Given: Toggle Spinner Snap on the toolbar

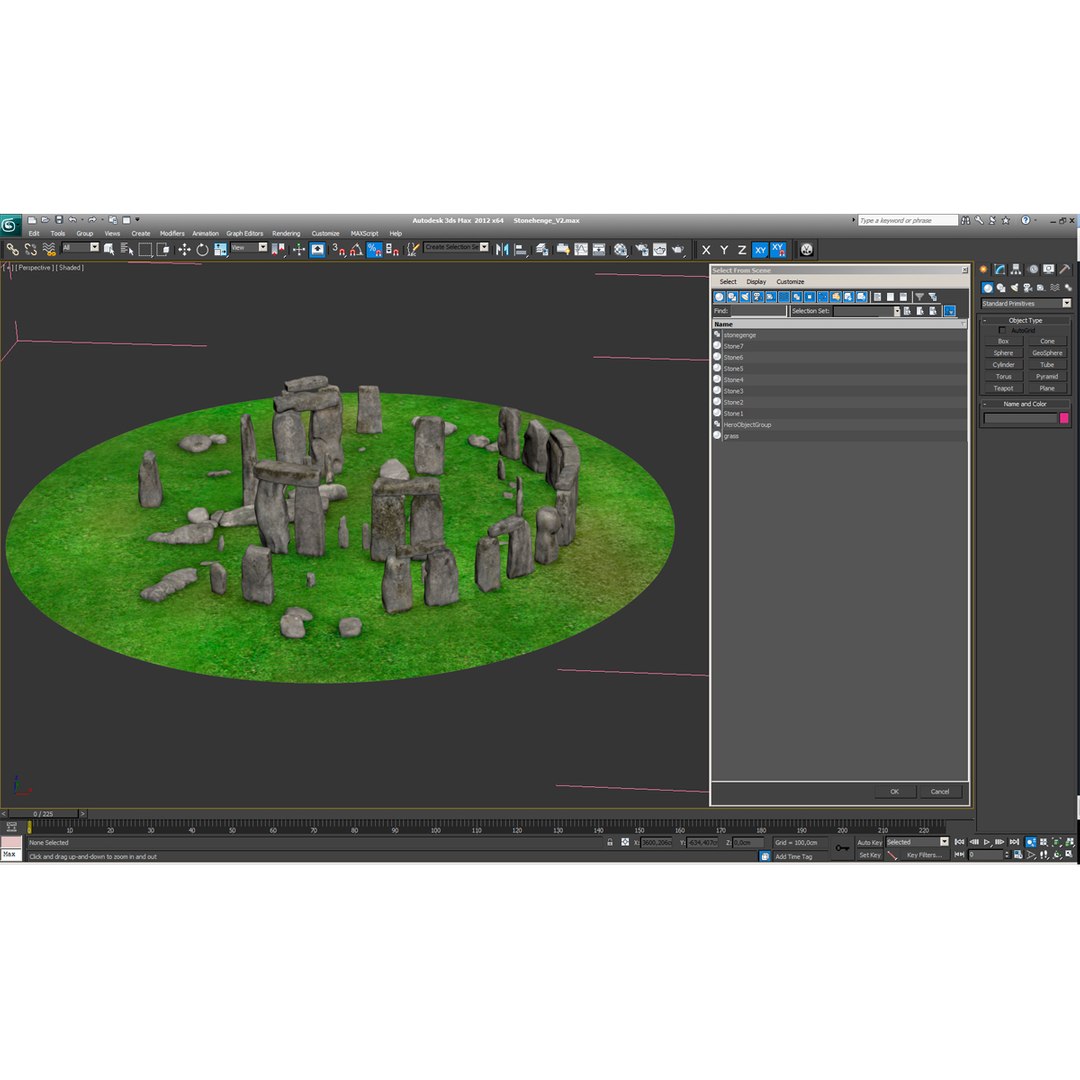Looking at the screenshot, I should [393, 249].
